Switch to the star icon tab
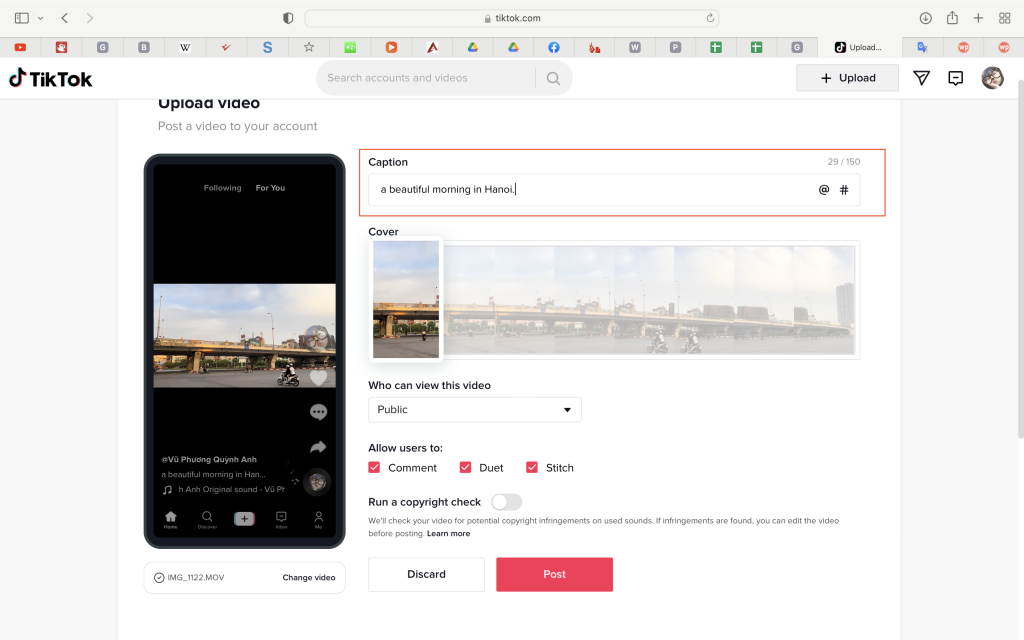Viewport: 1024px width, 640px height. (309, 47)
